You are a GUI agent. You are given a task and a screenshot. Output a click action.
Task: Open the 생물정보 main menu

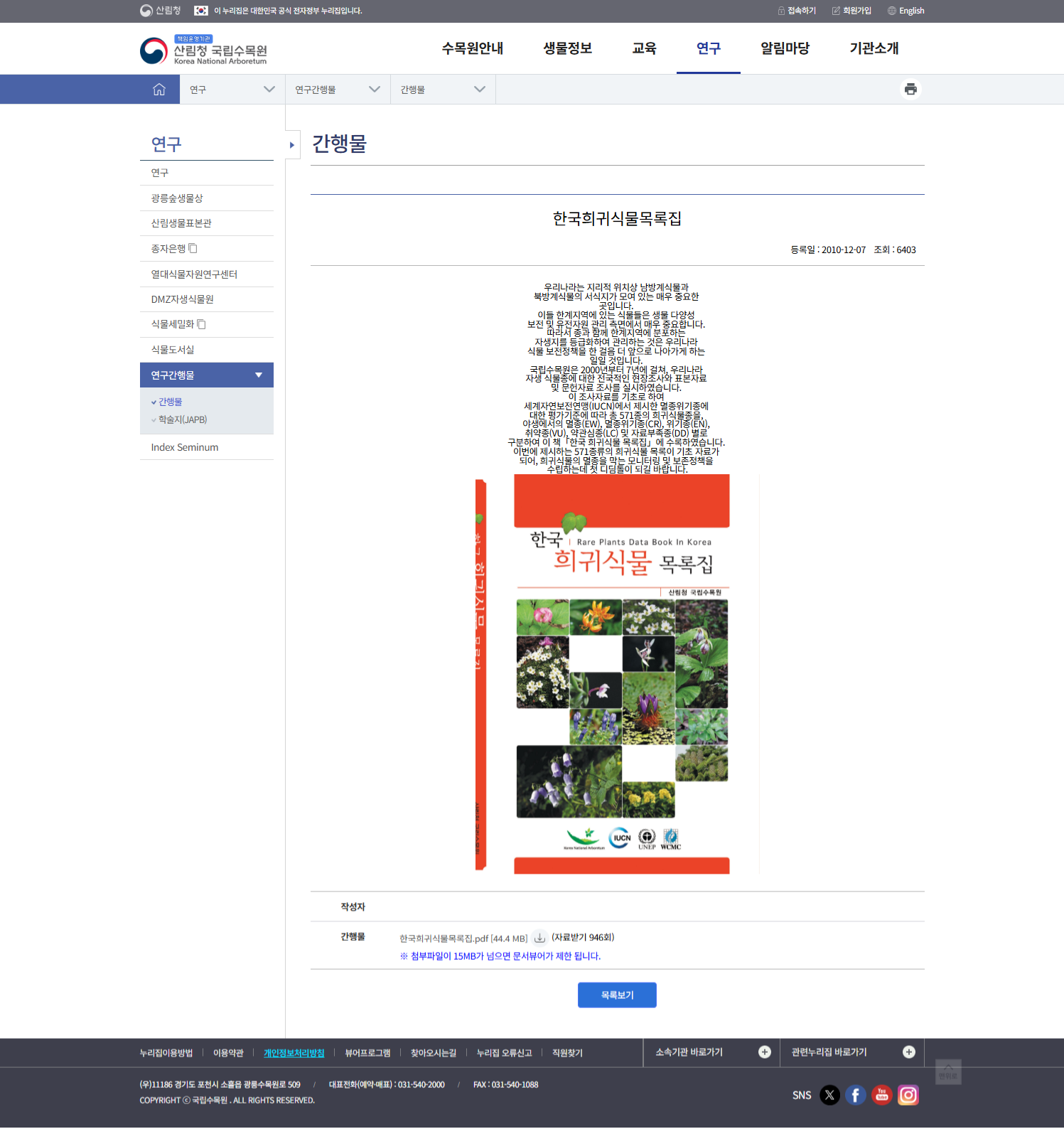(x=567, y=48)
